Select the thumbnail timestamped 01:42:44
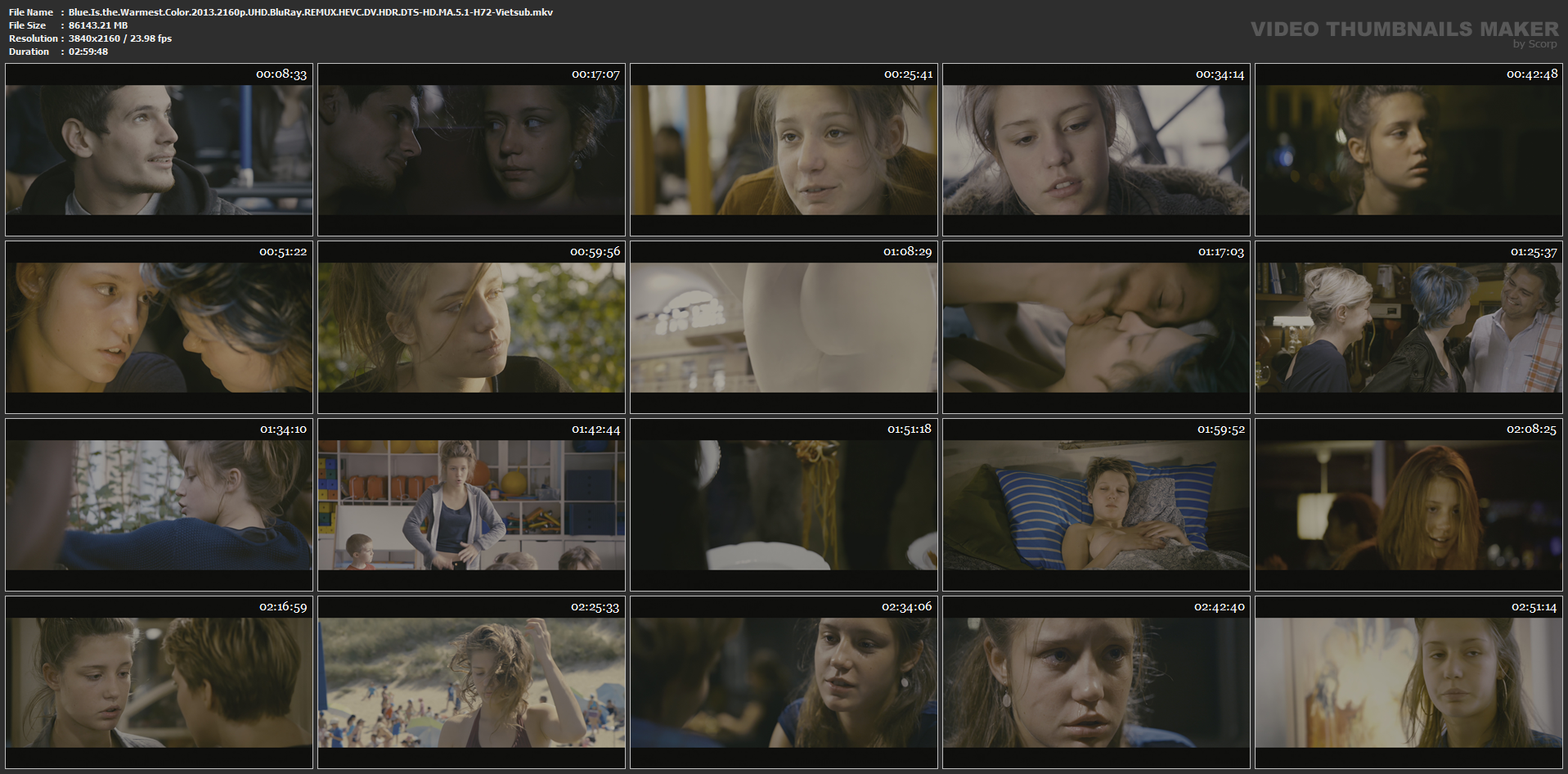 tap(471, 505)
